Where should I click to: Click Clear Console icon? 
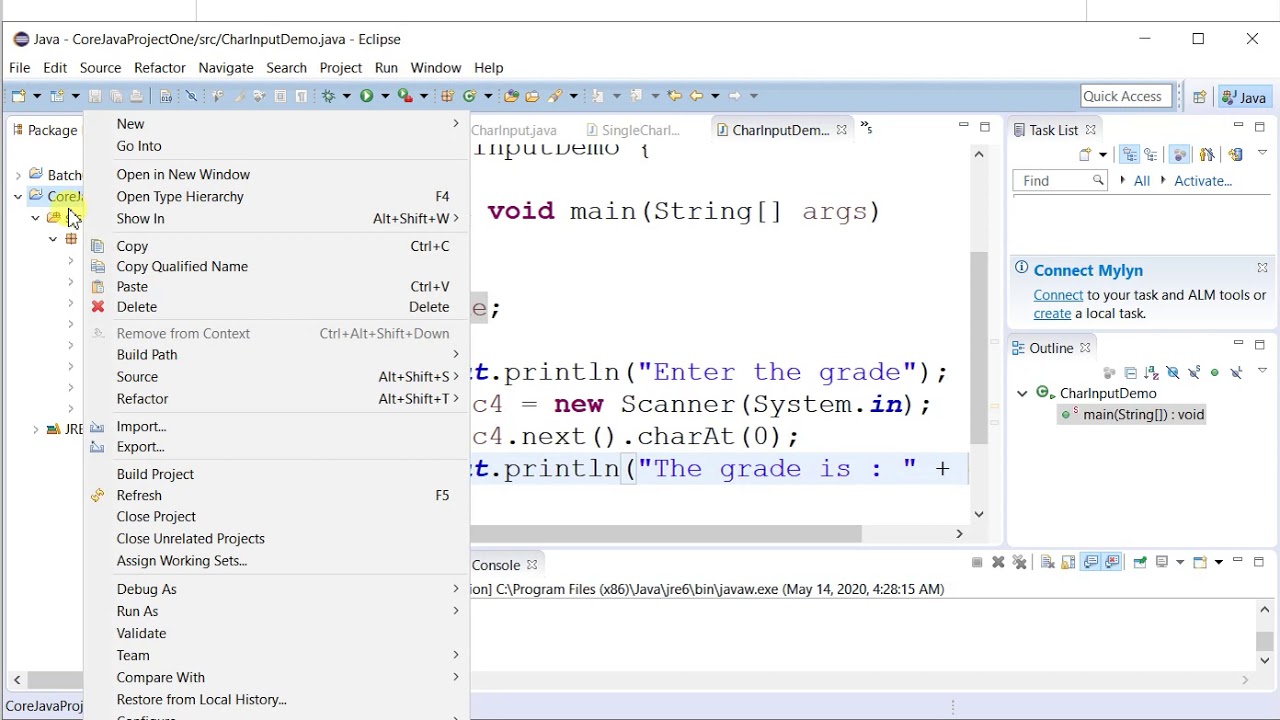point(1047,562)
